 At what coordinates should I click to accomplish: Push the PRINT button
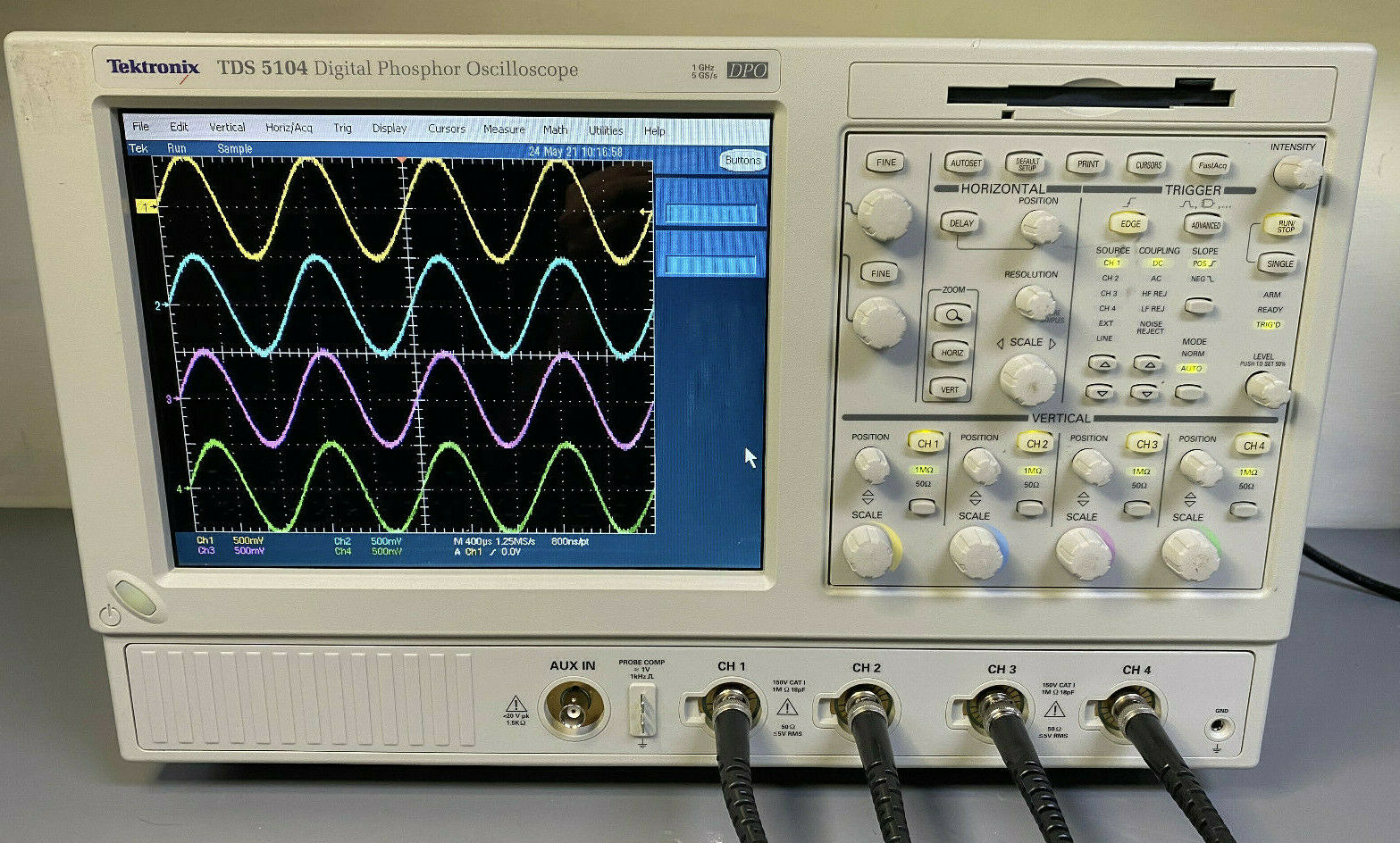(1087, 163)
